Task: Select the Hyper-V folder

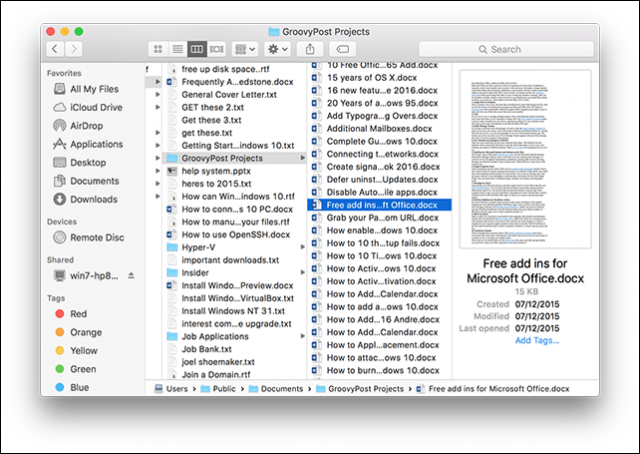Action: point(235,247)
